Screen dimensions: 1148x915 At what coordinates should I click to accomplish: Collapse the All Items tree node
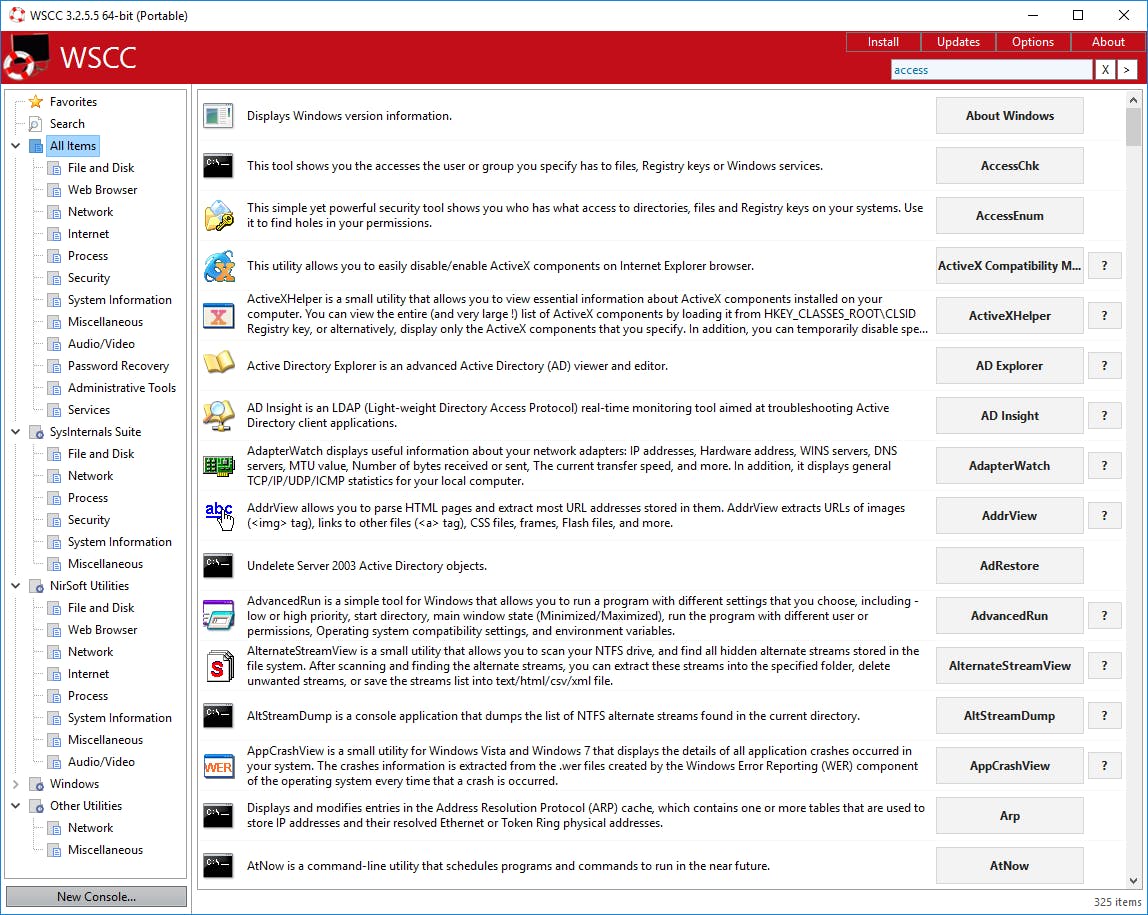[x=15, y=146]
